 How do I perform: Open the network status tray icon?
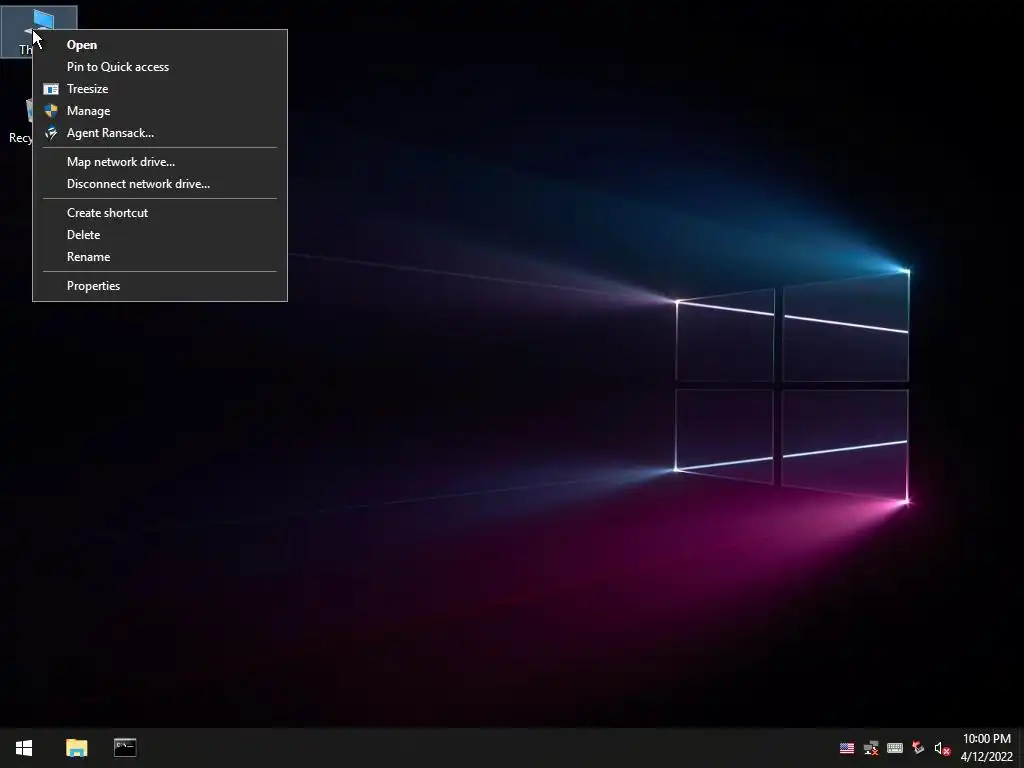tap(871, 748)
